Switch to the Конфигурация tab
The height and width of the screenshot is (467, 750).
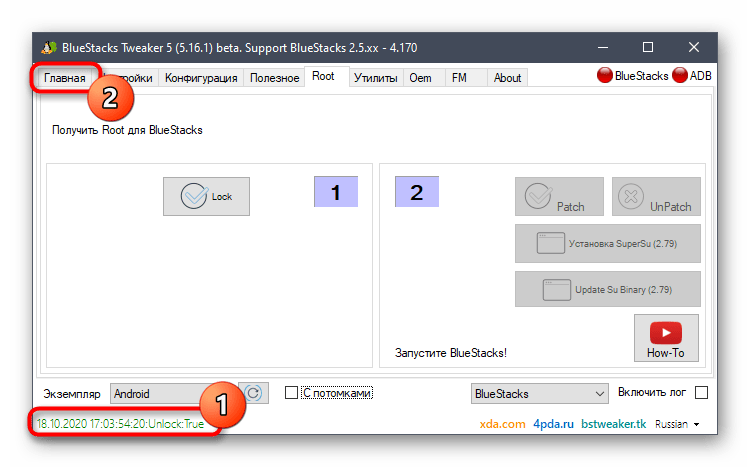pos(201,78)
